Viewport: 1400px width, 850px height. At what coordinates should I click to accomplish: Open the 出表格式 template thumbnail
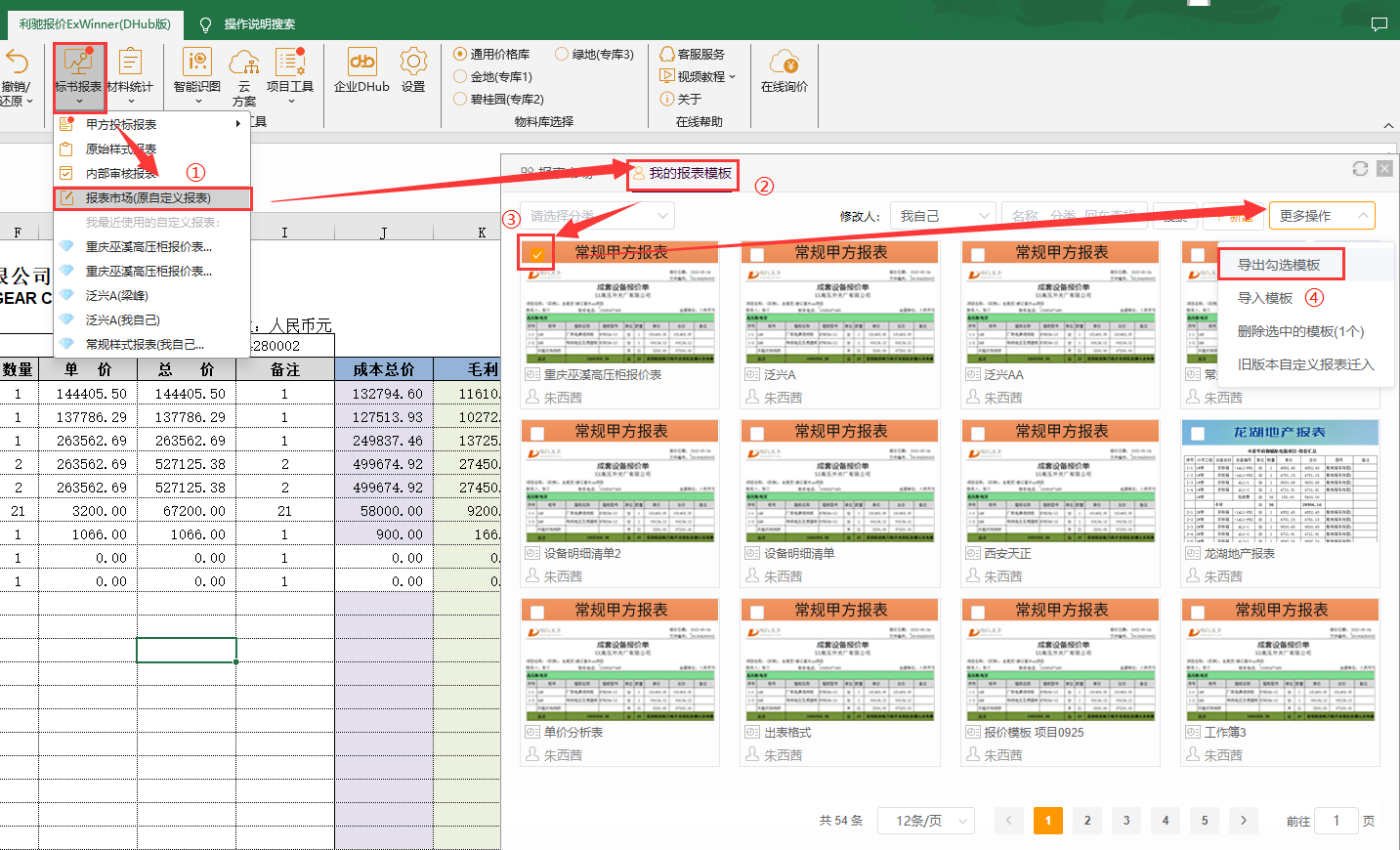point(841,659)
